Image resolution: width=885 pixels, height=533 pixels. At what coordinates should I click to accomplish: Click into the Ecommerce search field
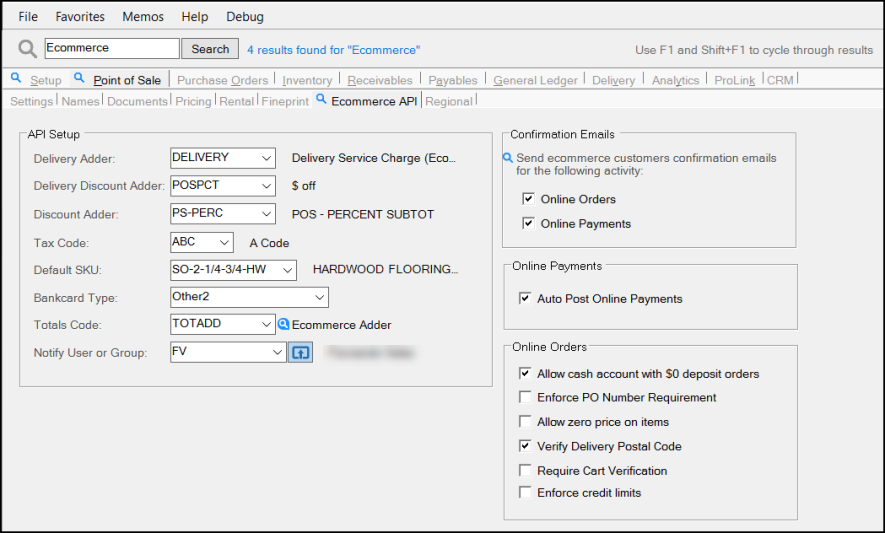(111, 48)
